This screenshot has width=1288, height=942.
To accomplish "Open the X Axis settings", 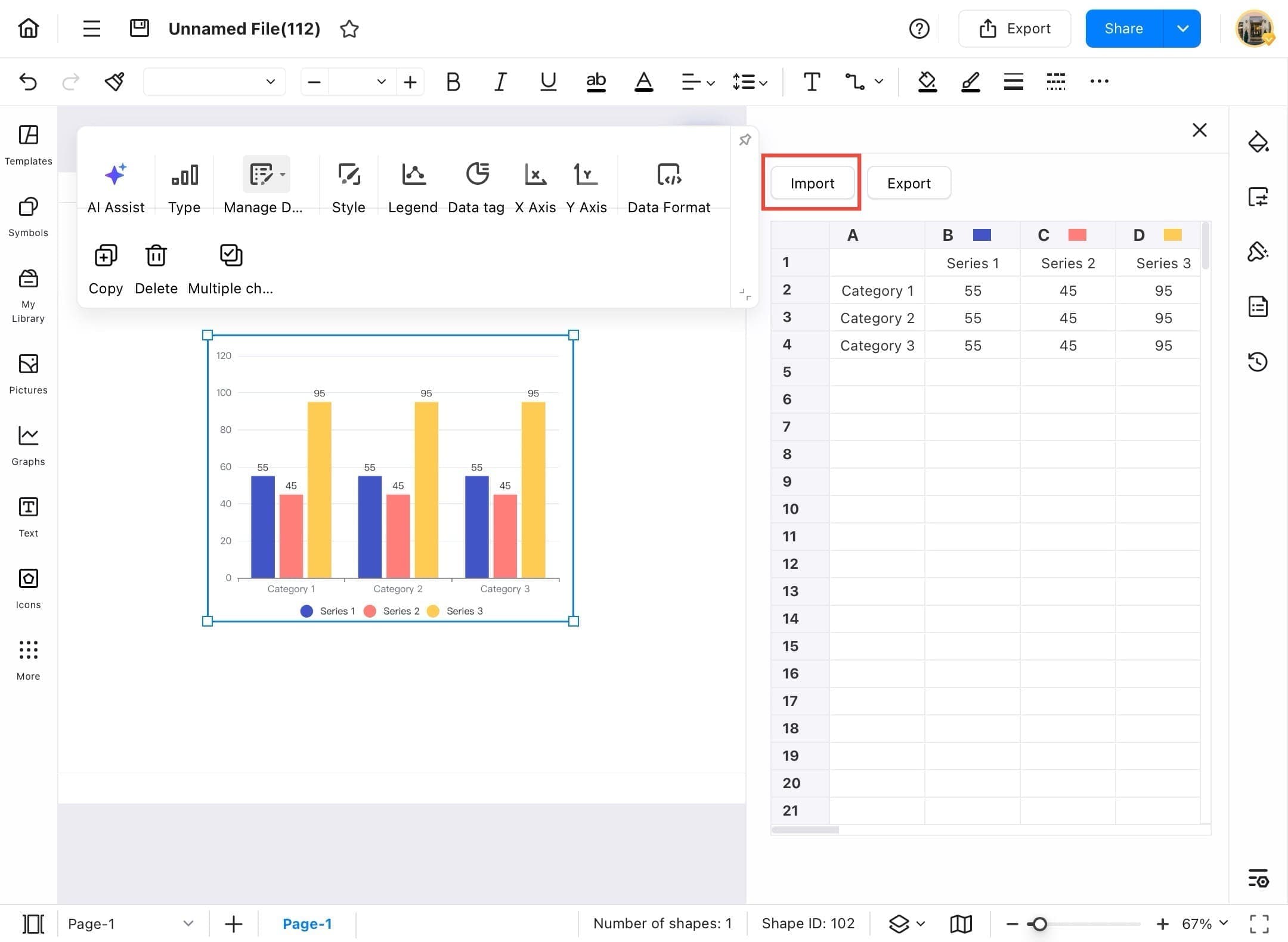I will click(x=535, y=185).
